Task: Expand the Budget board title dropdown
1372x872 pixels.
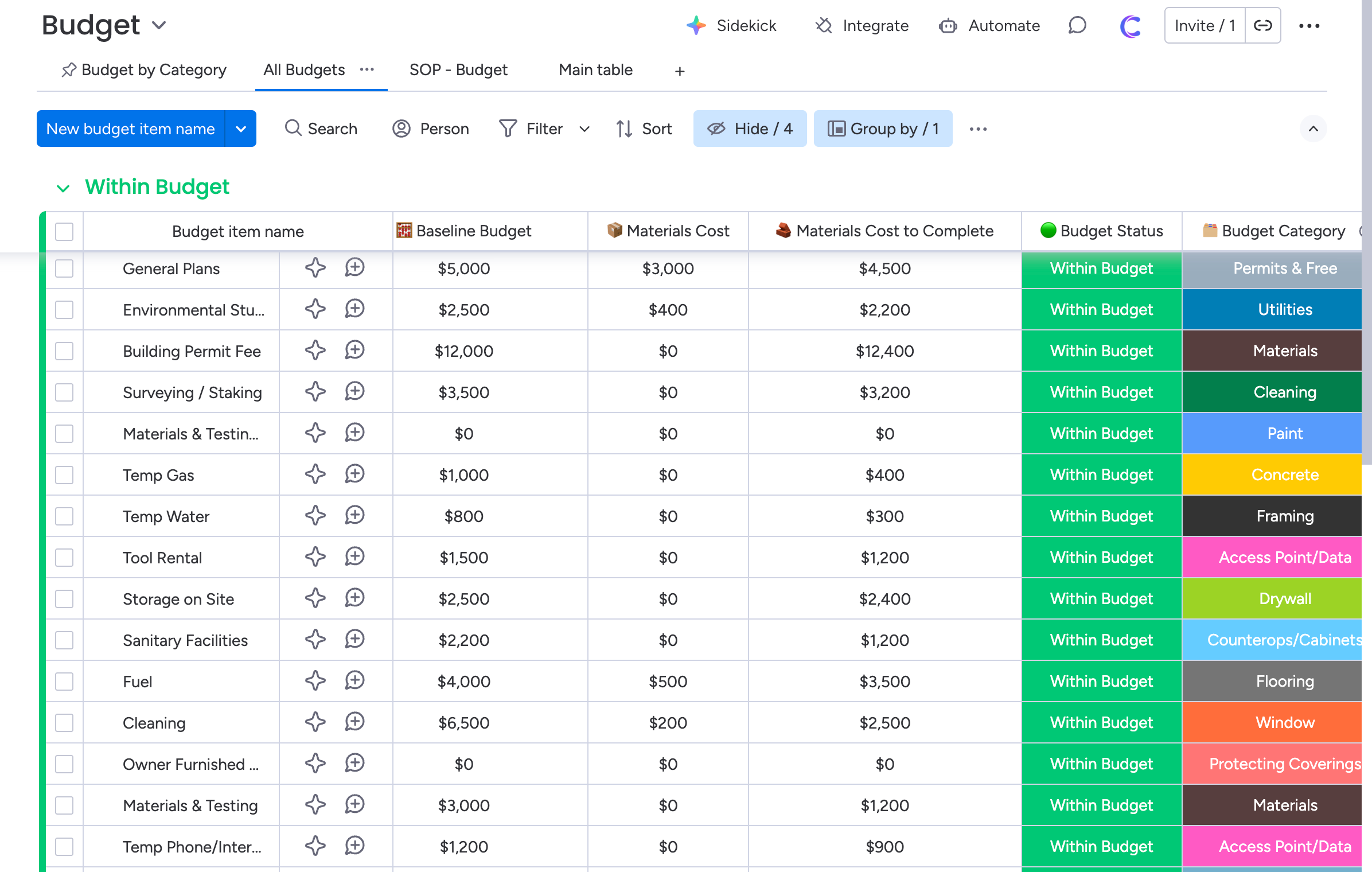Action: point(159,25)
